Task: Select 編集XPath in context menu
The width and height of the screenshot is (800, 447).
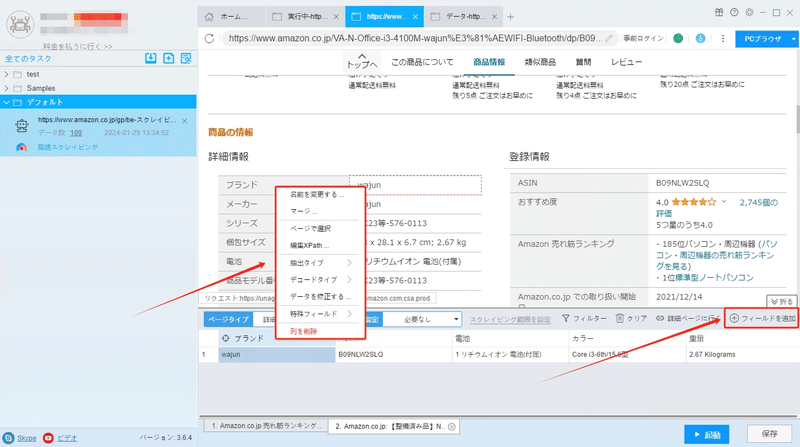Action: 309,245
